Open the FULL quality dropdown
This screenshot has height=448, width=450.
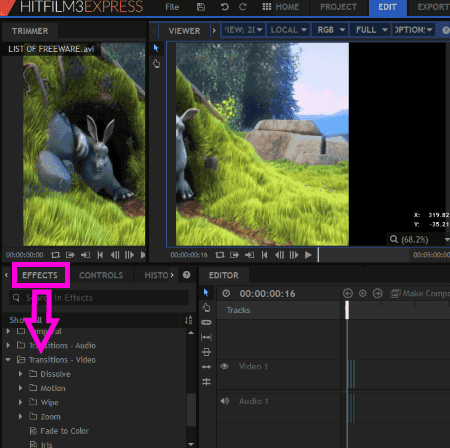pyautogui.click(x=371, y=30)
